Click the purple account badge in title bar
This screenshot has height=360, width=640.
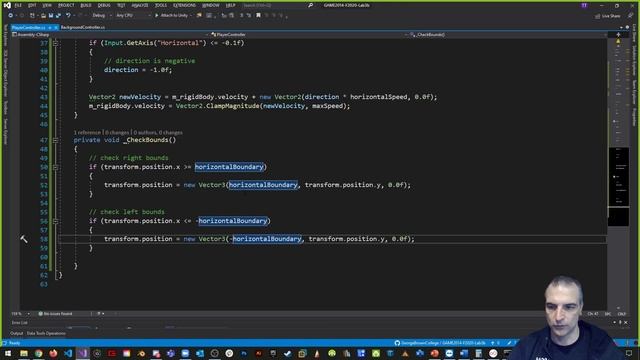click(584, 5)
